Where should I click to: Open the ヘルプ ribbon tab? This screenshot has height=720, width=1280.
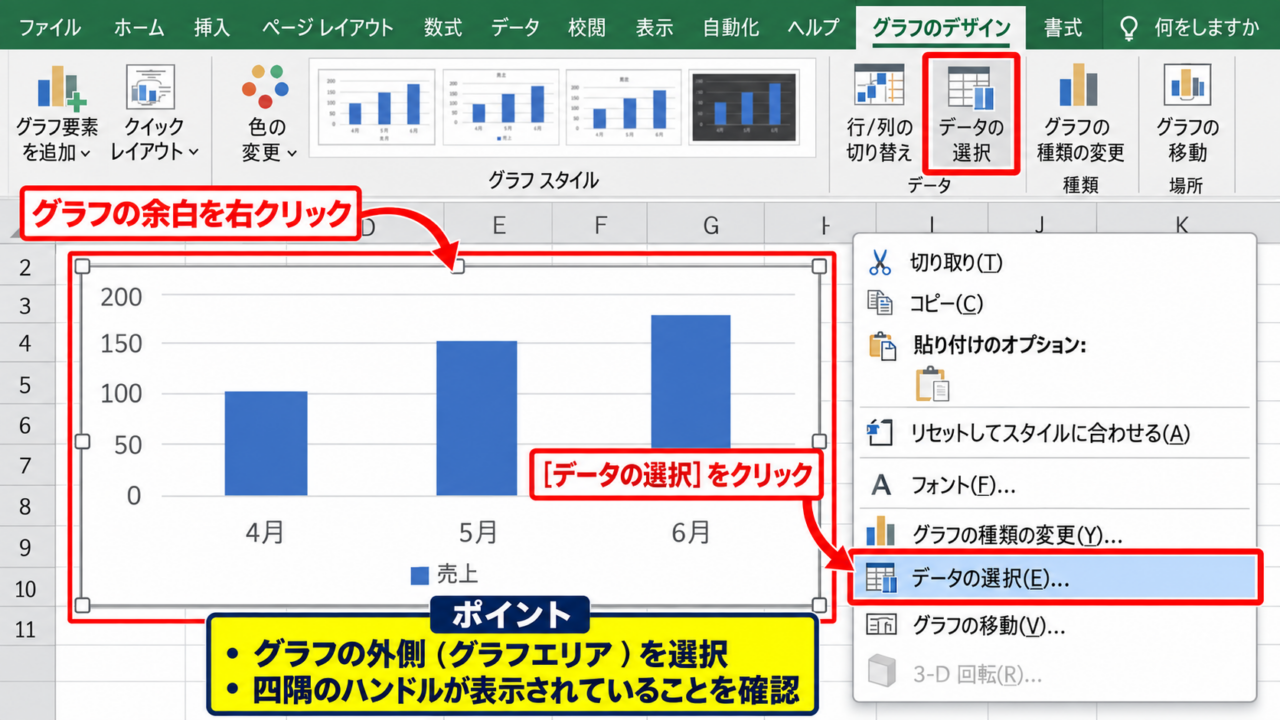click(812, 27)
